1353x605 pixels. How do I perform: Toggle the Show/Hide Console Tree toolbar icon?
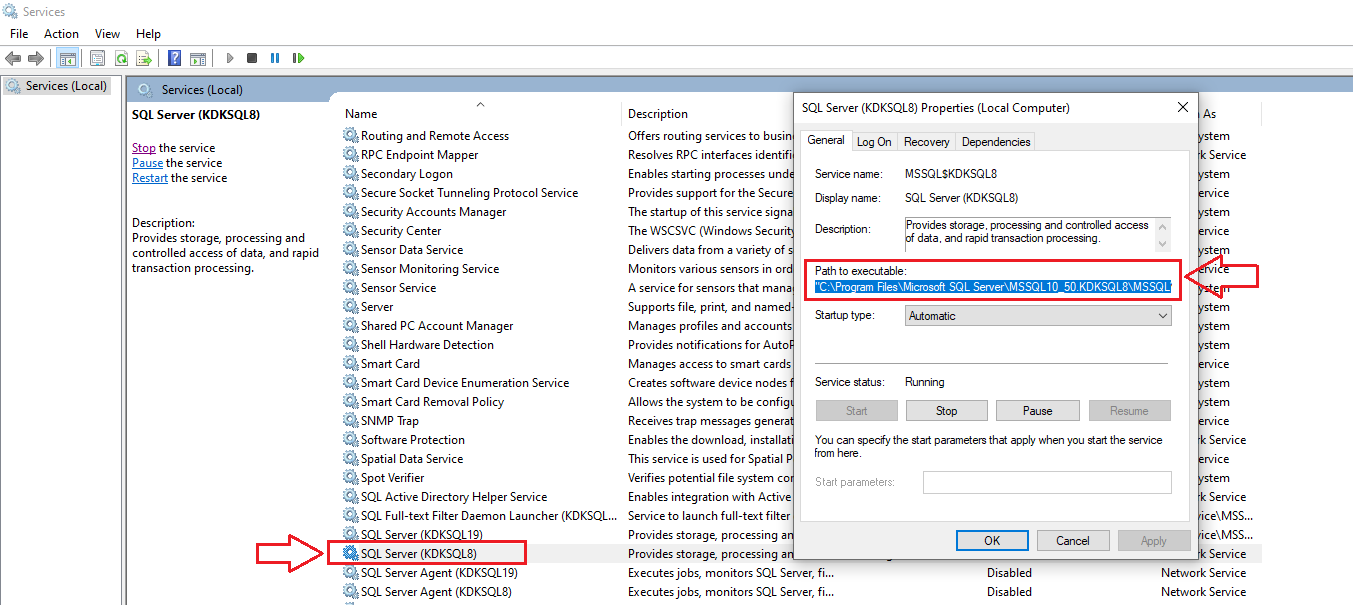pyautogui.click(x=68, y=58)
